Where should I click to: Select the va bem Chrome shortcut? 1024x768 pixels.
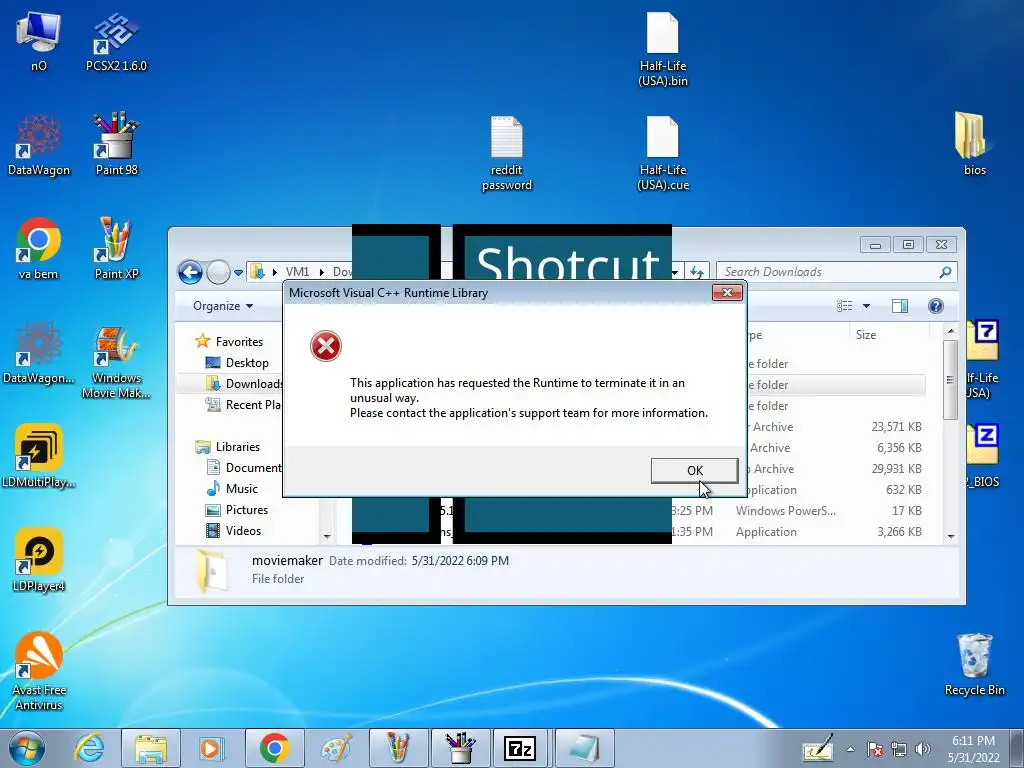coord(39,249)
